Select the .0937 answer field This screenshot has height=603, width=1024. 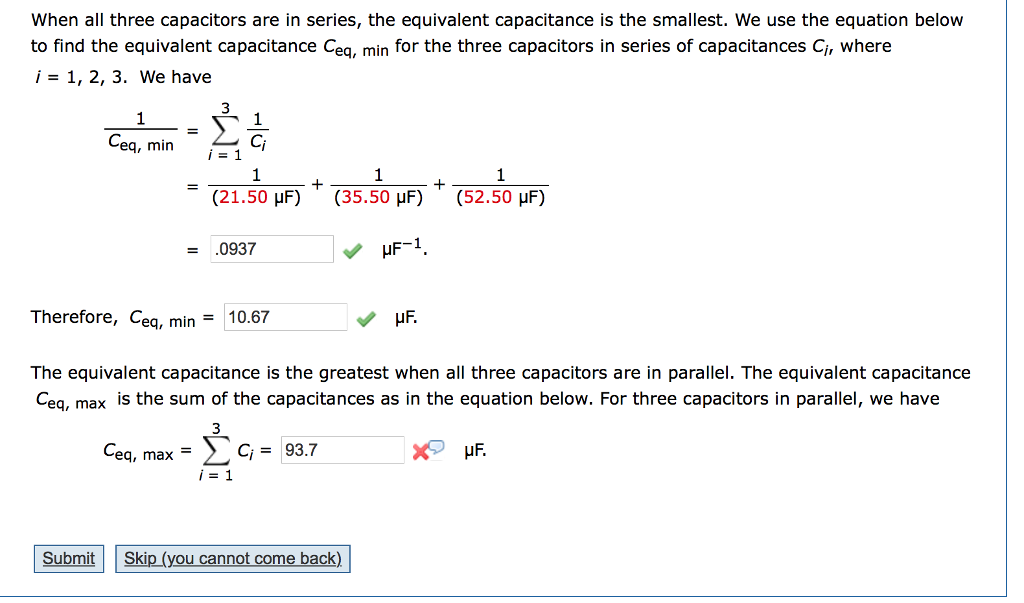(272, 248)
